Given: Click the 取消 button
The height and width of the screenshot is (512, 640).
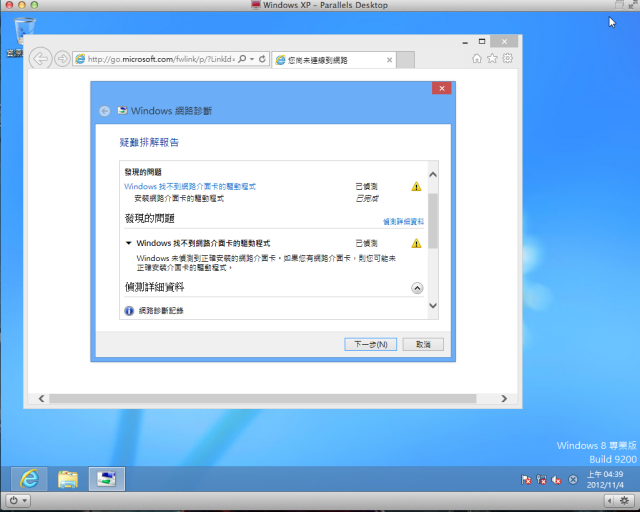Looking at the screenshot, I should point(423,344).
